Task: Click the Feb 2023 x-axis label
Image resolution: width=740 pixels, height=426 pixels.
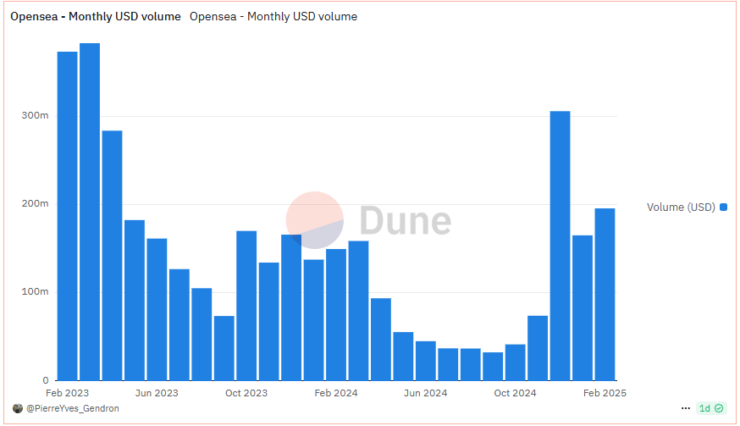Action: 67,393
